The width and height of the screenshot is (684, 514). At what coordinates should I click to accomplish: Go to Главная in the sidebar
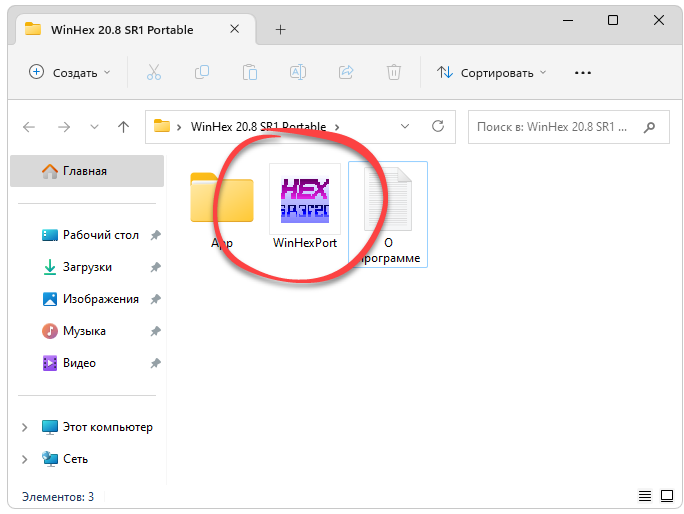(x=87, y=171)
